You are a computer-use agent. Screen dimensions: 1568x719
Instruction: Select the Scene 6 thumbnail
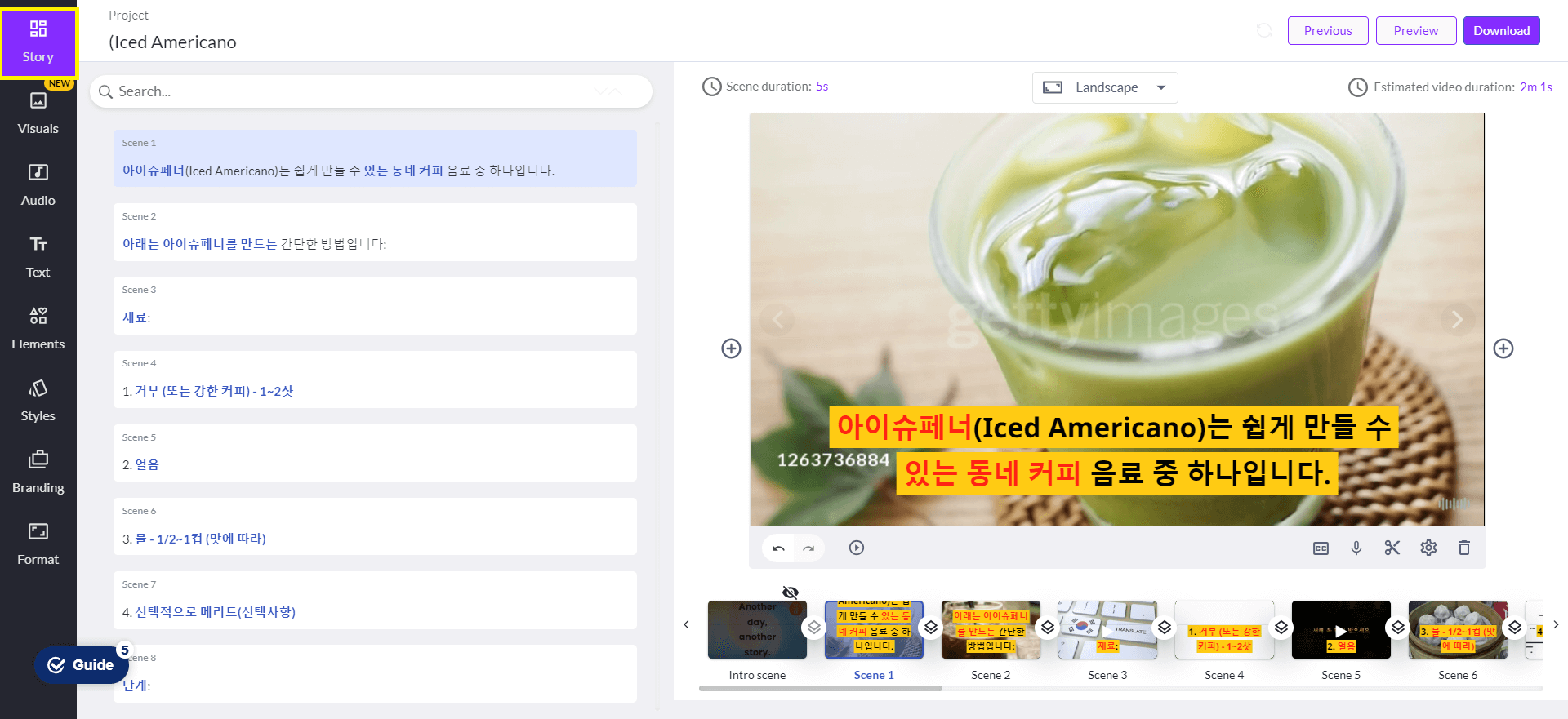click(x=1458, y=630)
